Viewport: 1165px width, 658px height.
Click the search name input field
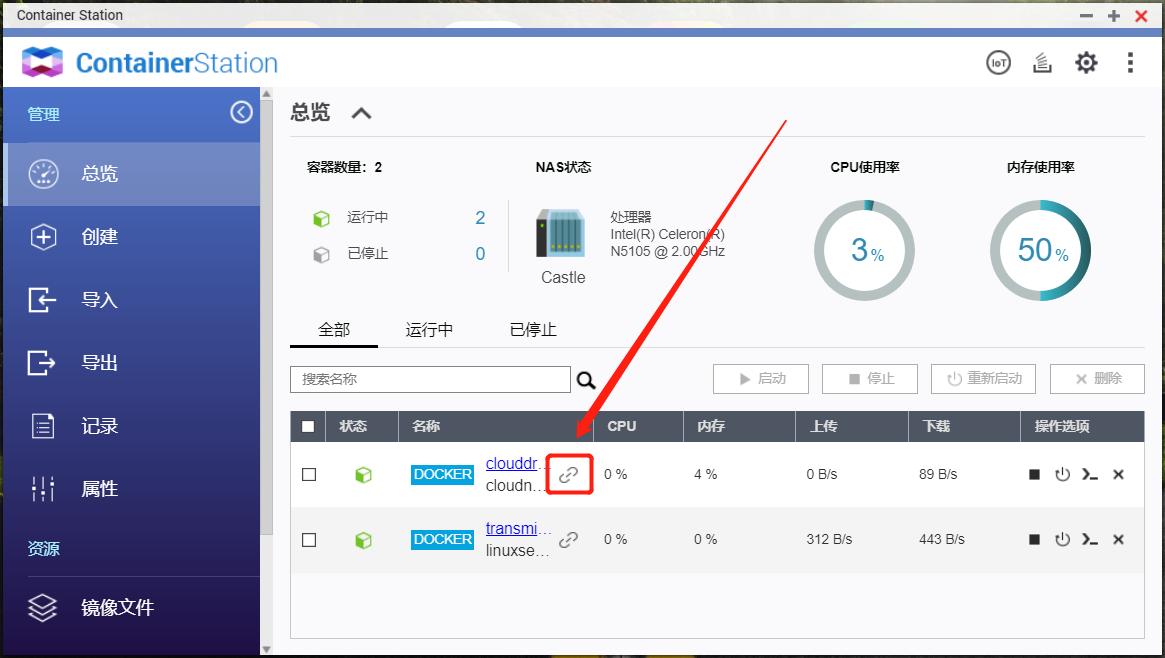coord(430,379)
